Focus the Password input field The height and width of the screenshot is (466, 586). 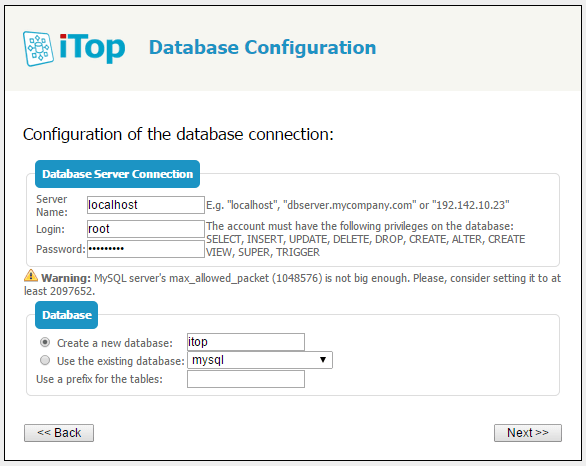(146, 249)
